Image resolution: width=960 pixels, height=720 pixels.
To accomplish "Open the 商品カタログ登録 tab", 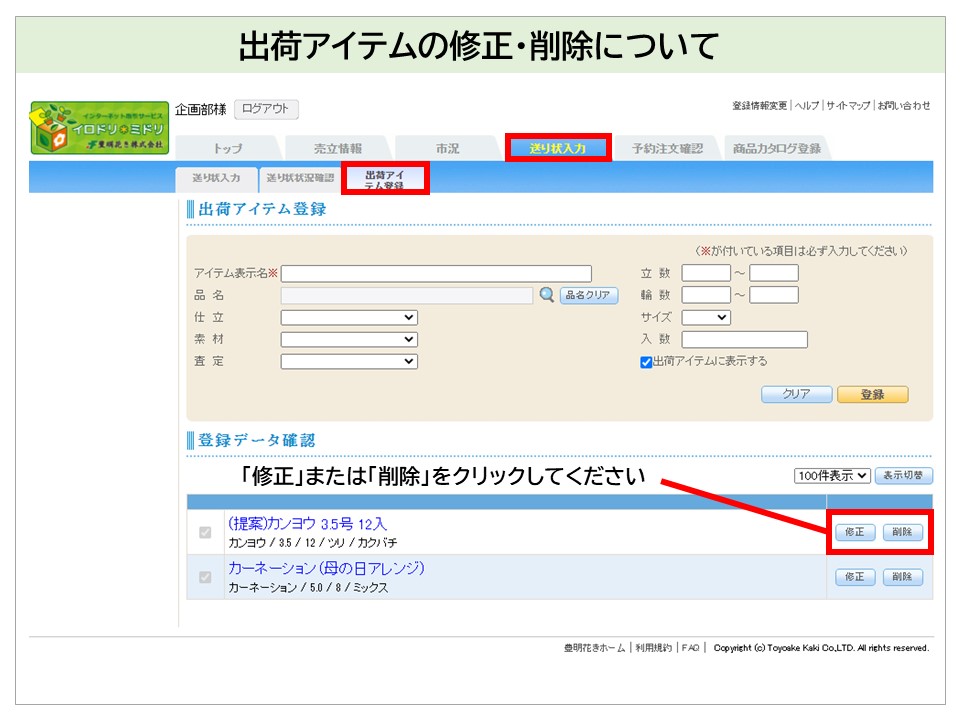I will click(x=776, y=149).
